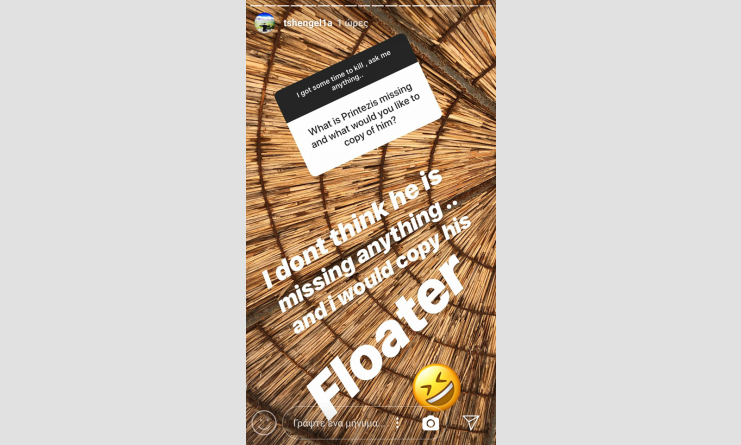Open the quick reactions smiley icon
The image size is (741, 445).
click(x=264, y=422)
